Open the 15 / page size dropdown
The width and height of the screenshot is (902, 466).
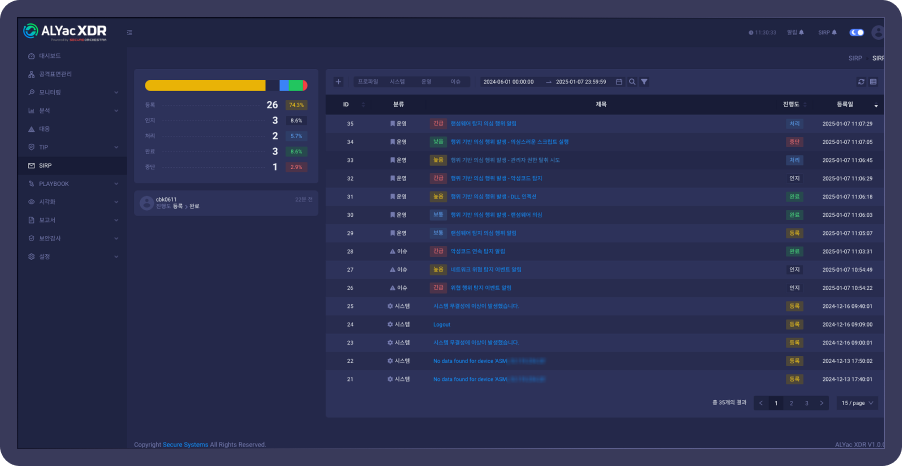pyautogui.click(x=857, y=402)
